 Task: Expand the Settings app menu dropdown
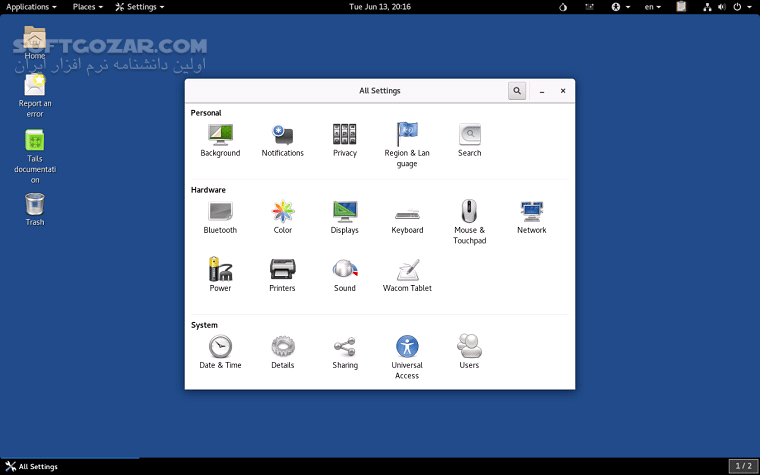pos(140,7)
